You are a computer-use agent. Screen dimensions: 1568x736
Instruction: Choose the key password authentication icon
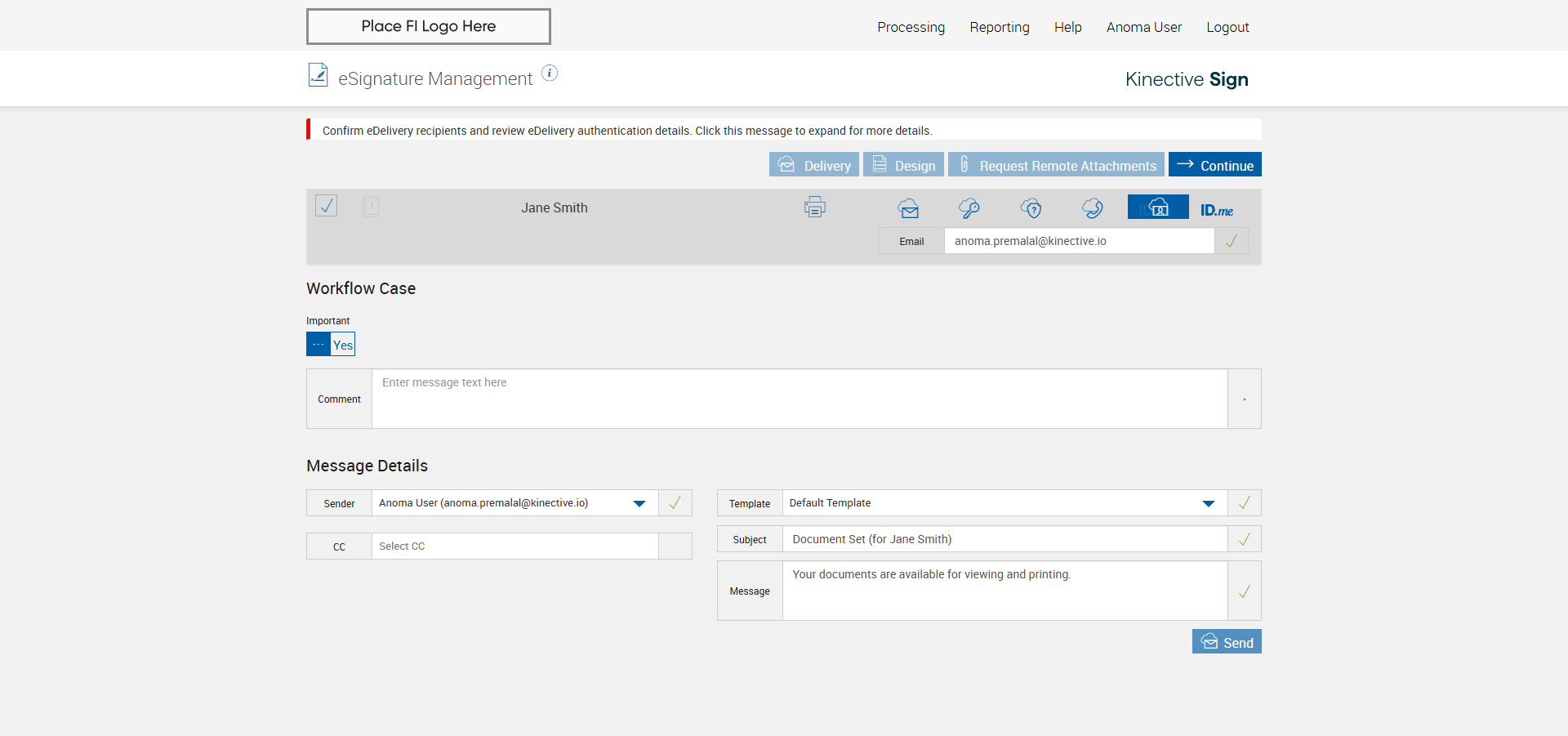click(969, 208)
